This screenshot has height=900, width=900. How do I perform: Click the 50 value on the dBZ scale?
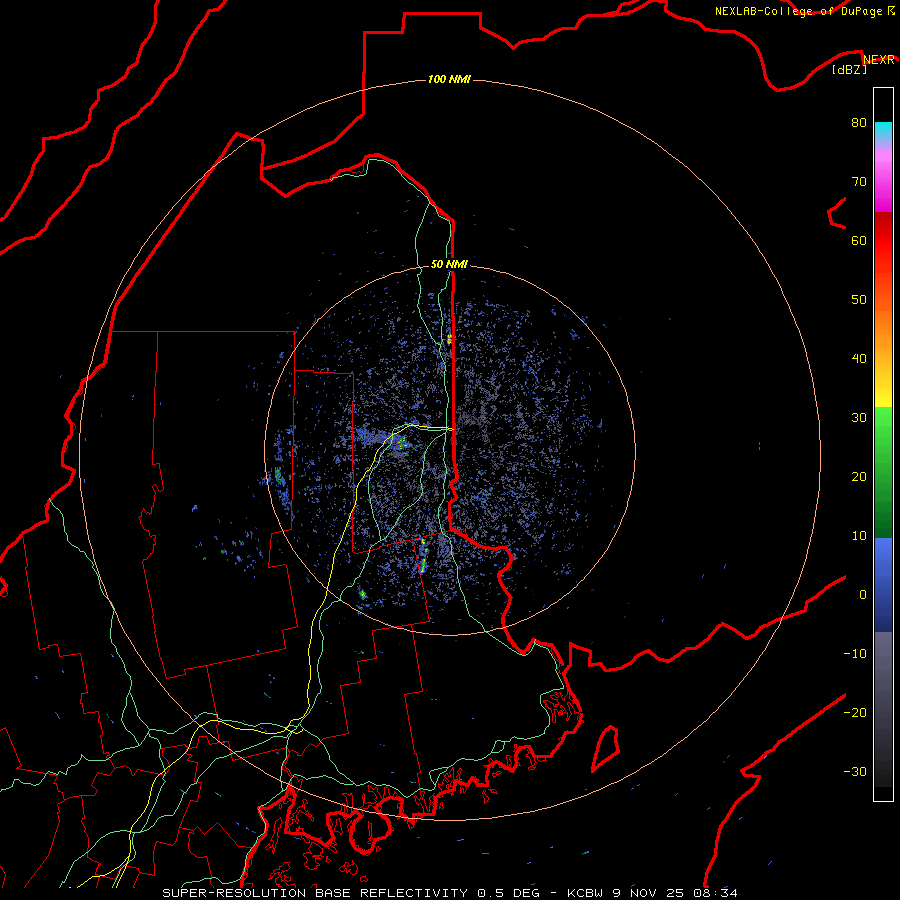[x=859, y=300]
